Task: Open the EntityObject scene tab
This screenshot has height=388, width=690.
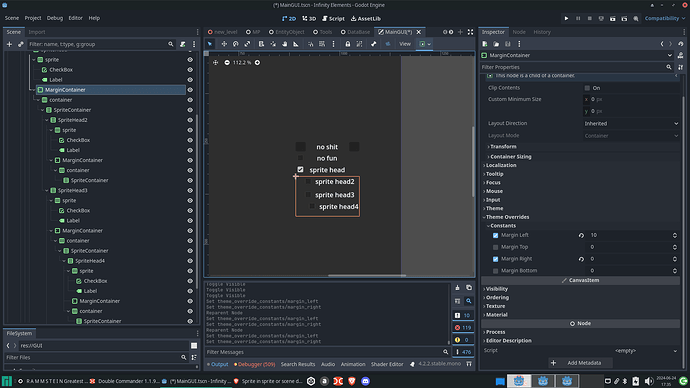Action: pyautogui.click(x=286, y=32)
